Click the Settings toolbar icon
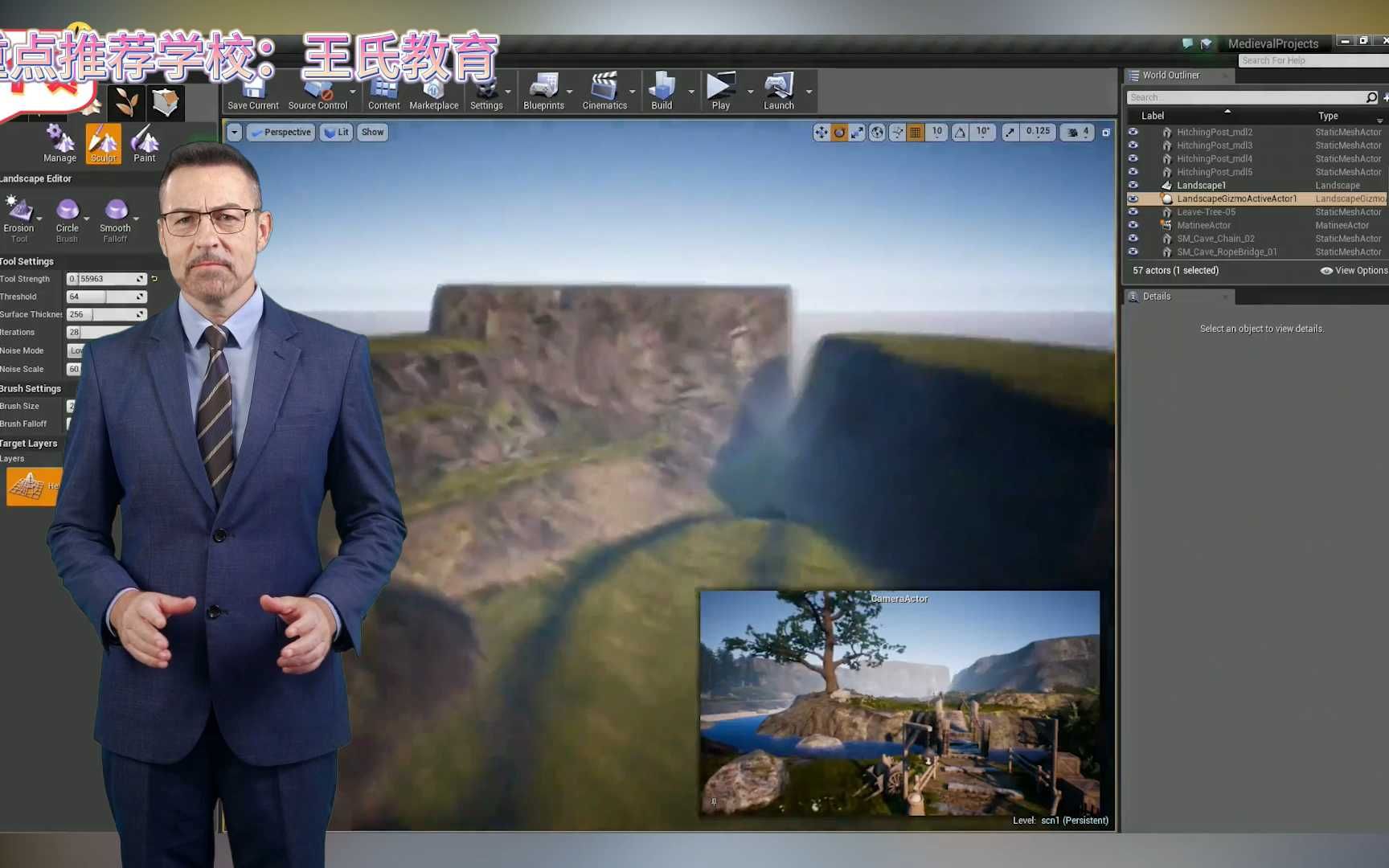1389x868 pixels. 486,91
